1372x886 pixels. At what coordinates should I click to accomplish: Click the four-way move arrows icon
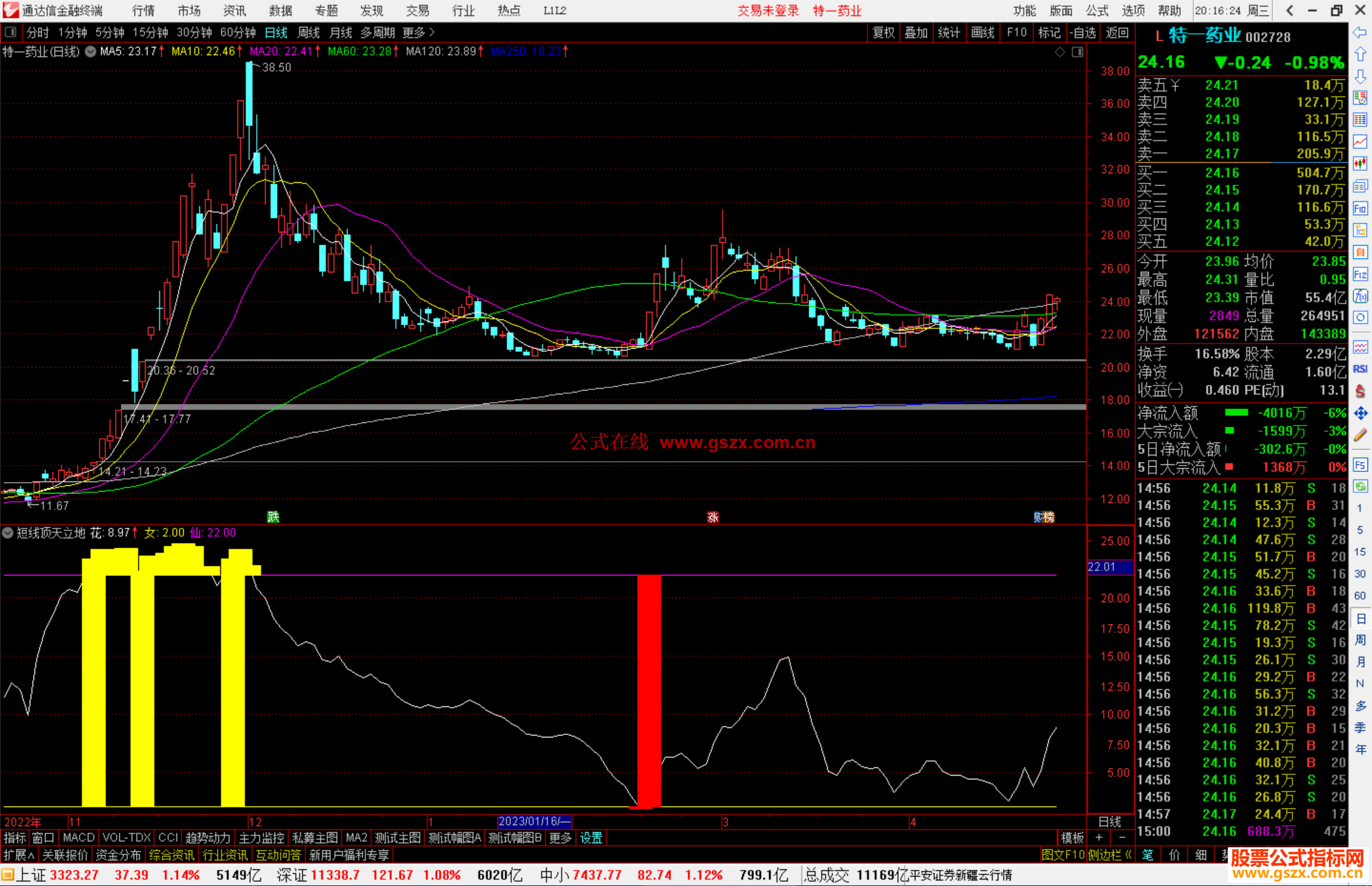[1360, 413]
